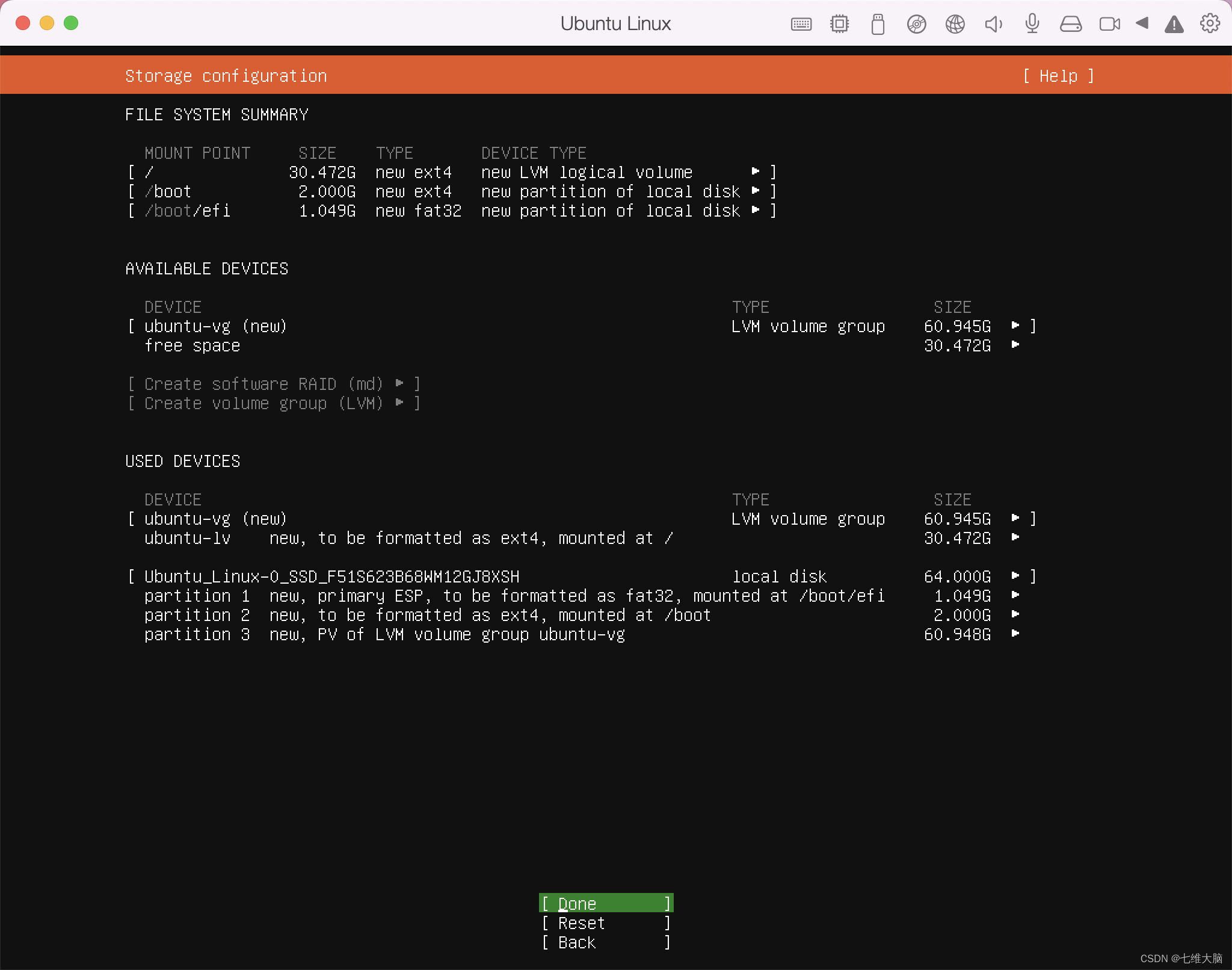Expand ubuntu-vg under Available Devices
This screenshot has height=970, width=1232.
pos(1015,326)
